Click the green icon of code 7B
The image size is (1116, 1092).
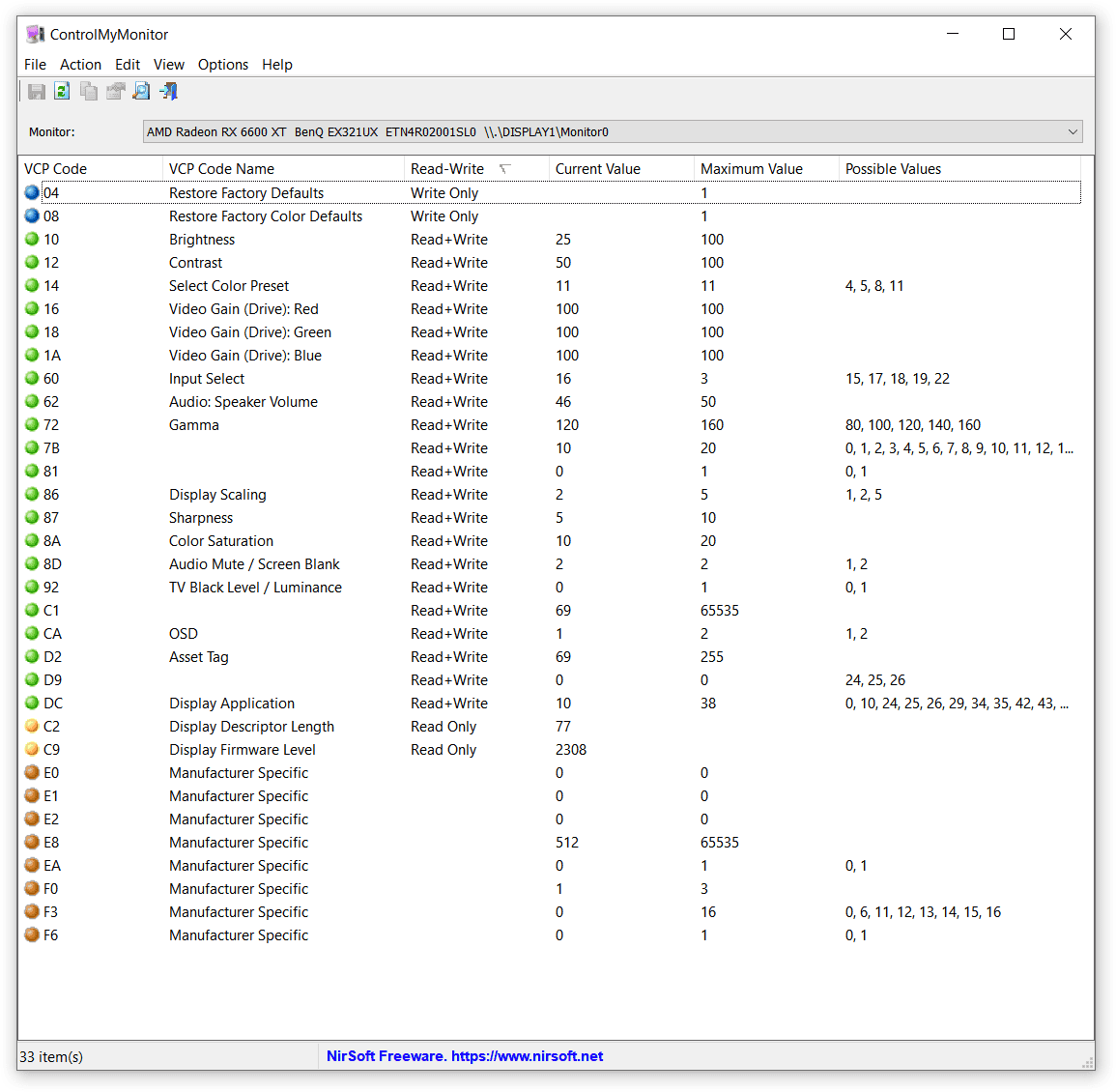pos(32,447)
